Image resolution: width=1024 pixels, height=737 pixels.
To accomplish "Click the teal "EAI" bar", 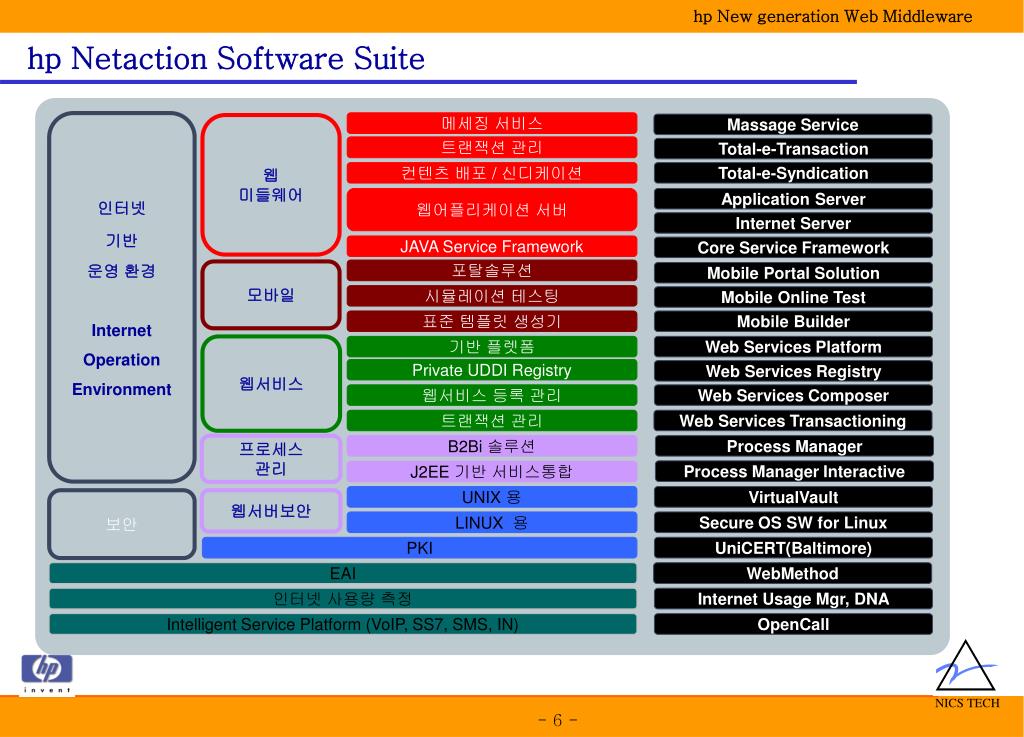I will (343, 573).
